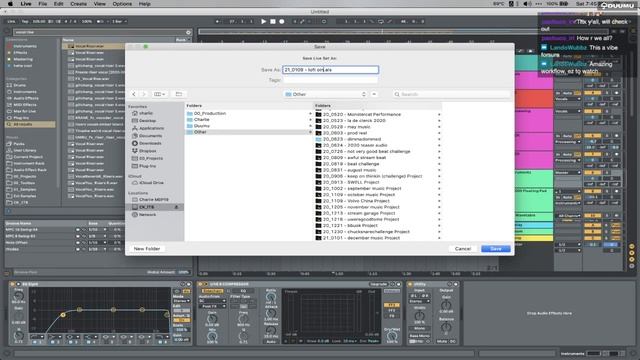
Task: Open the Help menu
Action: click(144, 4)
